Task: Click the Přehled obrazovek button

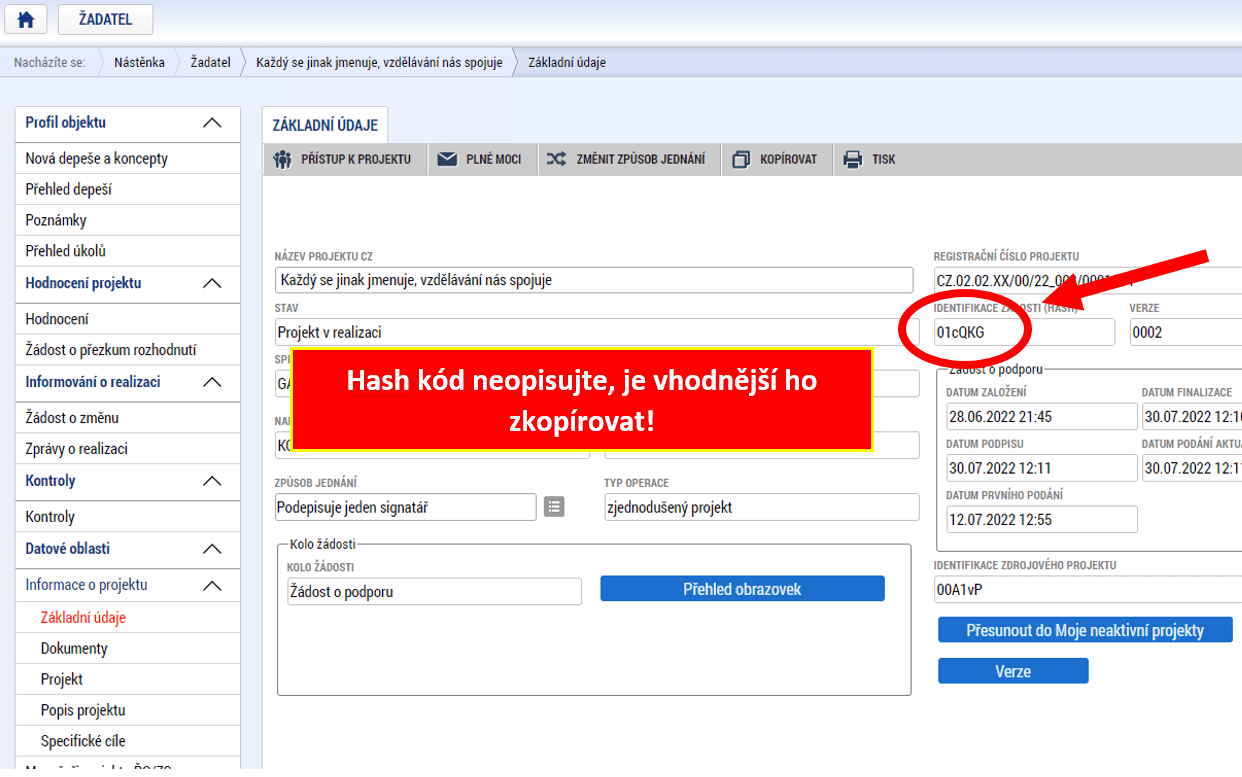Action: [x=742, y=589]
